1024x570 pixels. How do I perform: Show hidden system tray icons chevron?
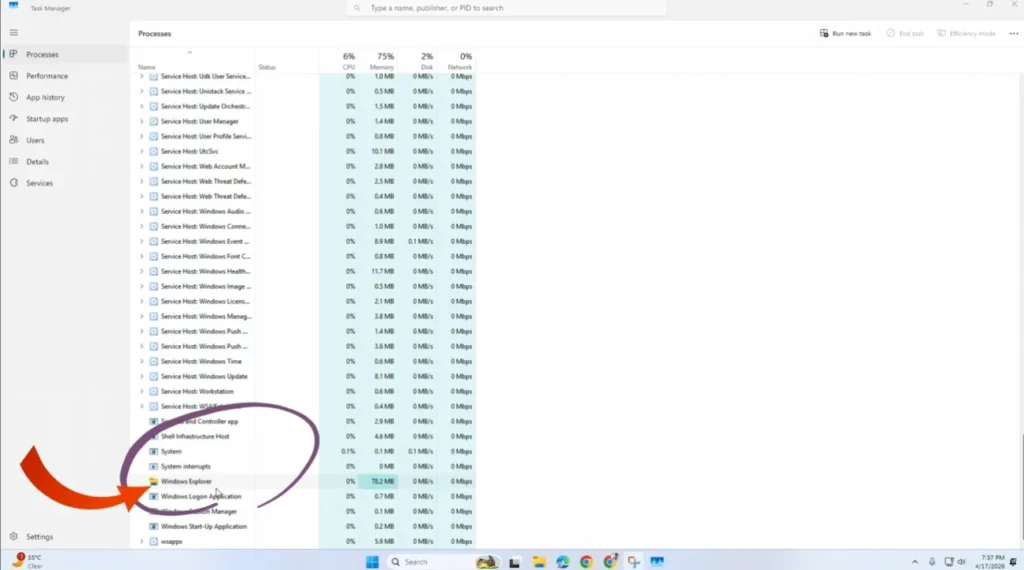(x=915, y=562)
